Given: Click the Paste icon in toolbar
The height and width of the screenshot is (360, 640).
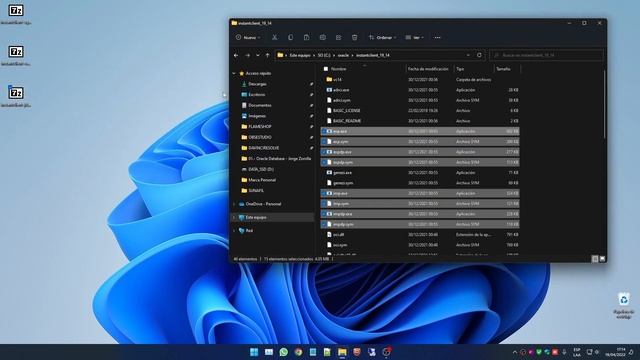Looking at the screenshot, I should point(307,37).
